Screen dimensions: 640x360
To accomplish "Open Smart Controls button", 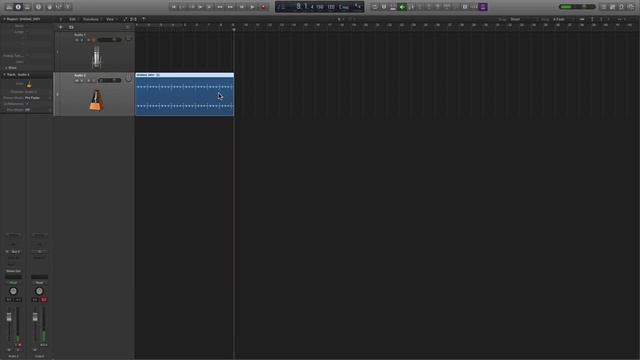I will tap(50, 7).
